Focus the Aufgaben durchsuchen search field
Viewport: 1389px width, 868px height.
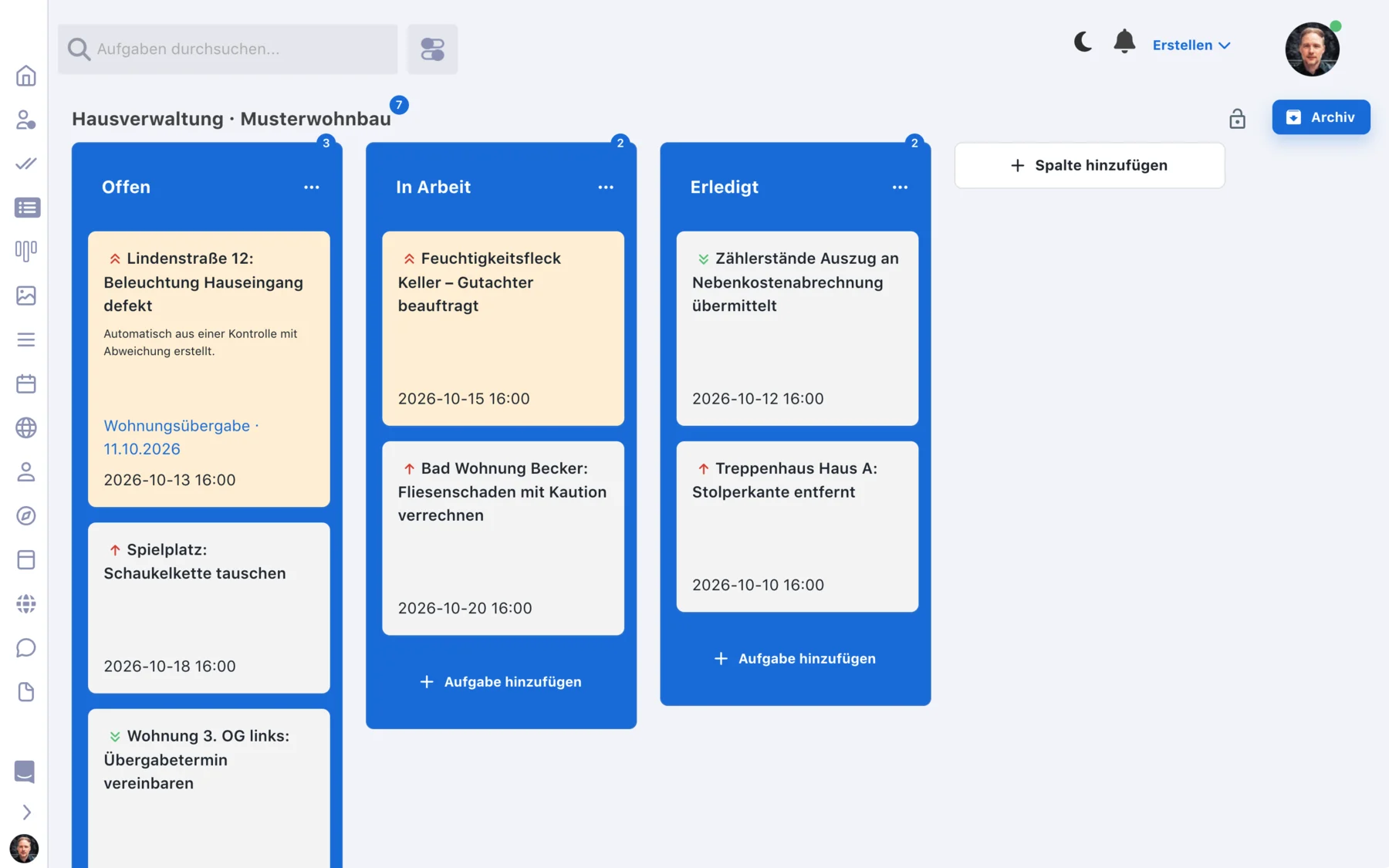click(228, 49)
